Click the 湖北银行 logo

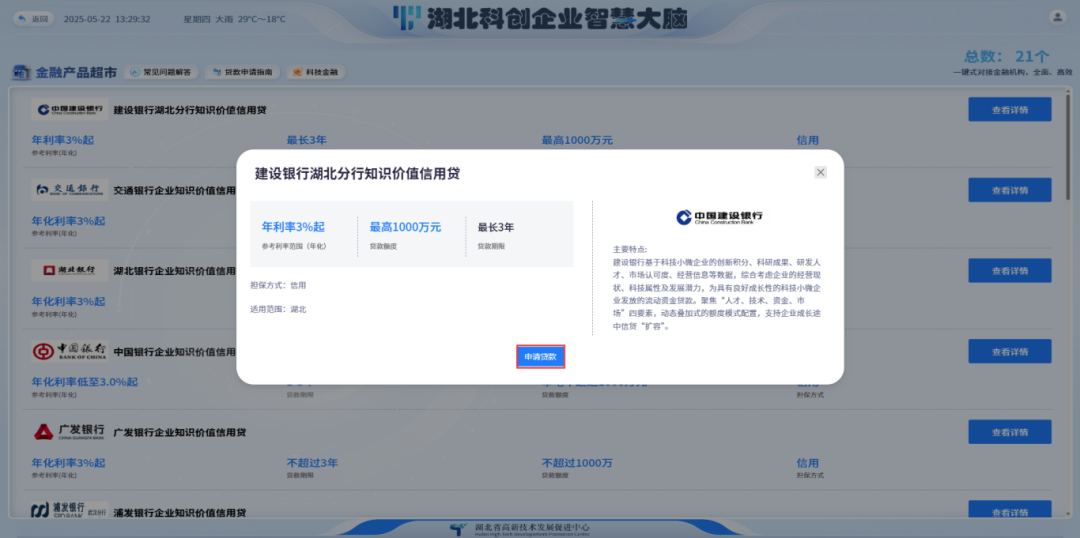coord(70,271)
